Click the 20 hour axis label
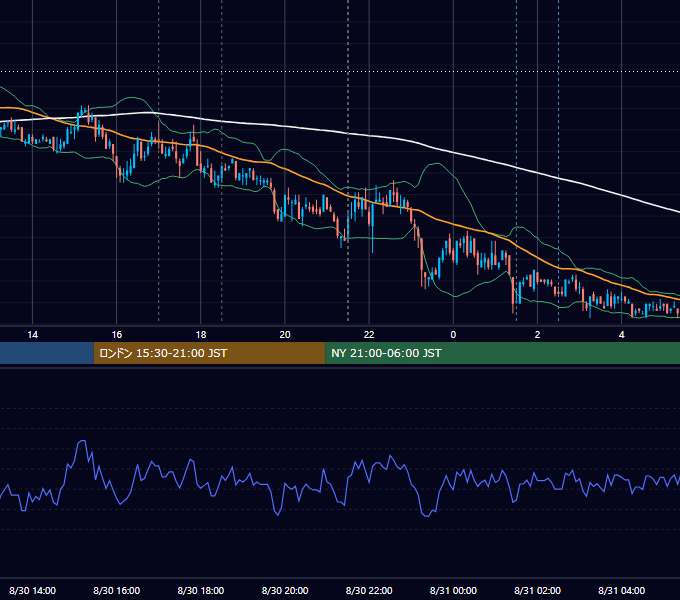The width and height of the screenshot is (680, 600). point(285,335)
